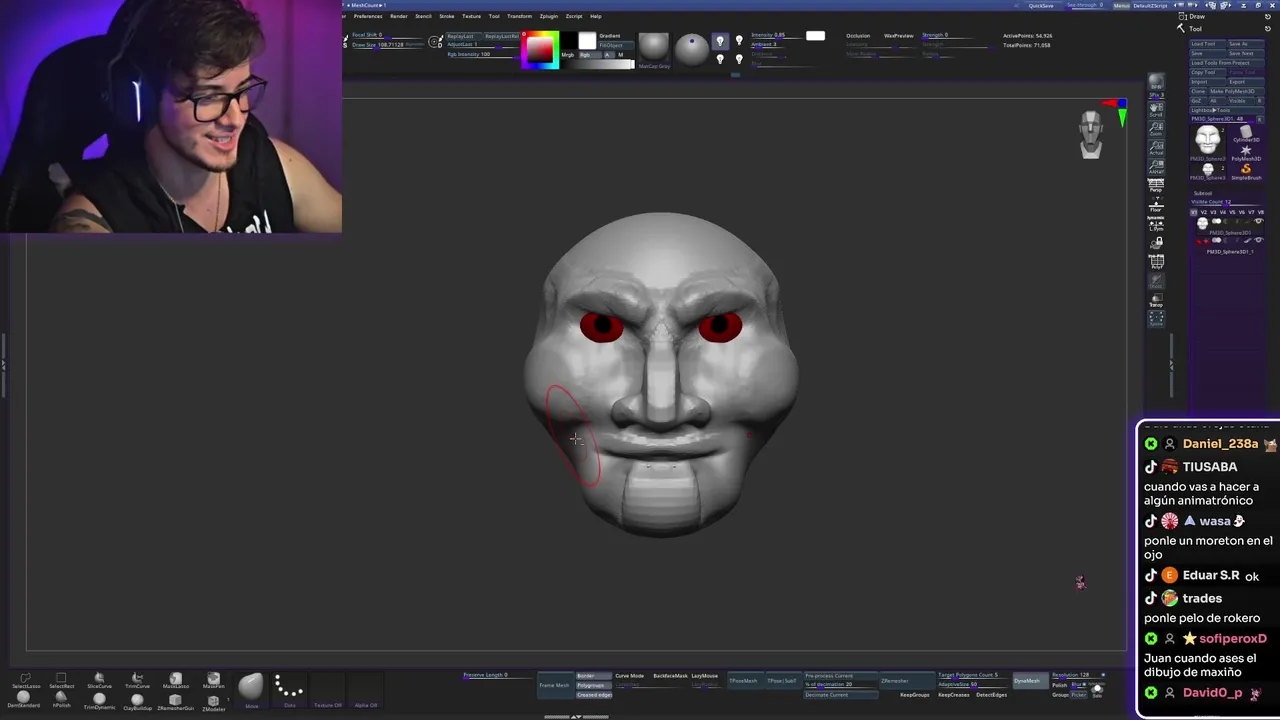This screenshot has width=1280, height=720.
Task: Hide the PM3D_Sphere3D1 subtool via eye icon
Action: tap(1258, 221)
